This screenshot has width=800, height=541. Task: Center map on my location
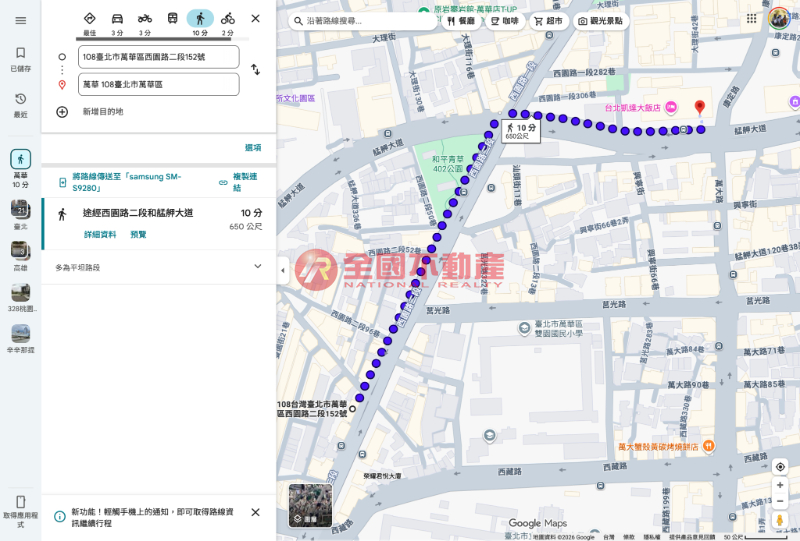(780, 466)
